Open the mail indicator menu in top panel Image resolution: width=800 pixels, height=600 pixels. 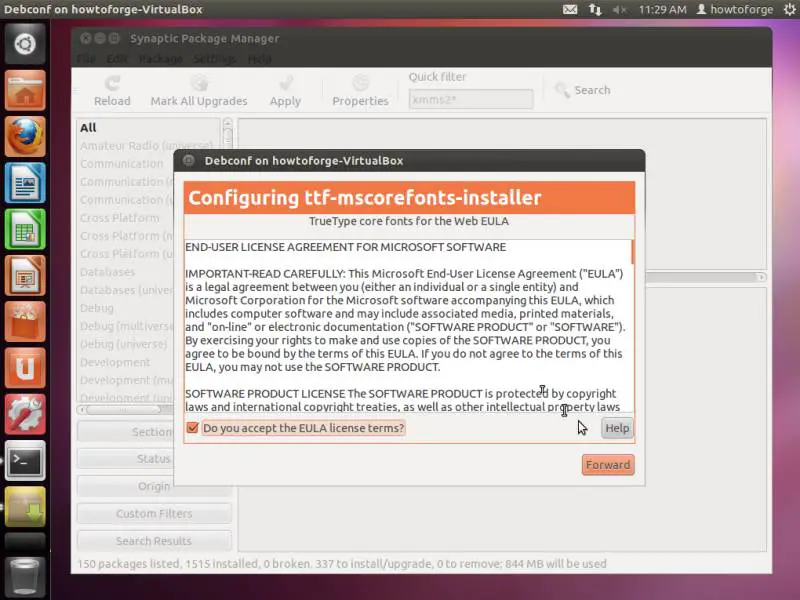tap(570, 10)
